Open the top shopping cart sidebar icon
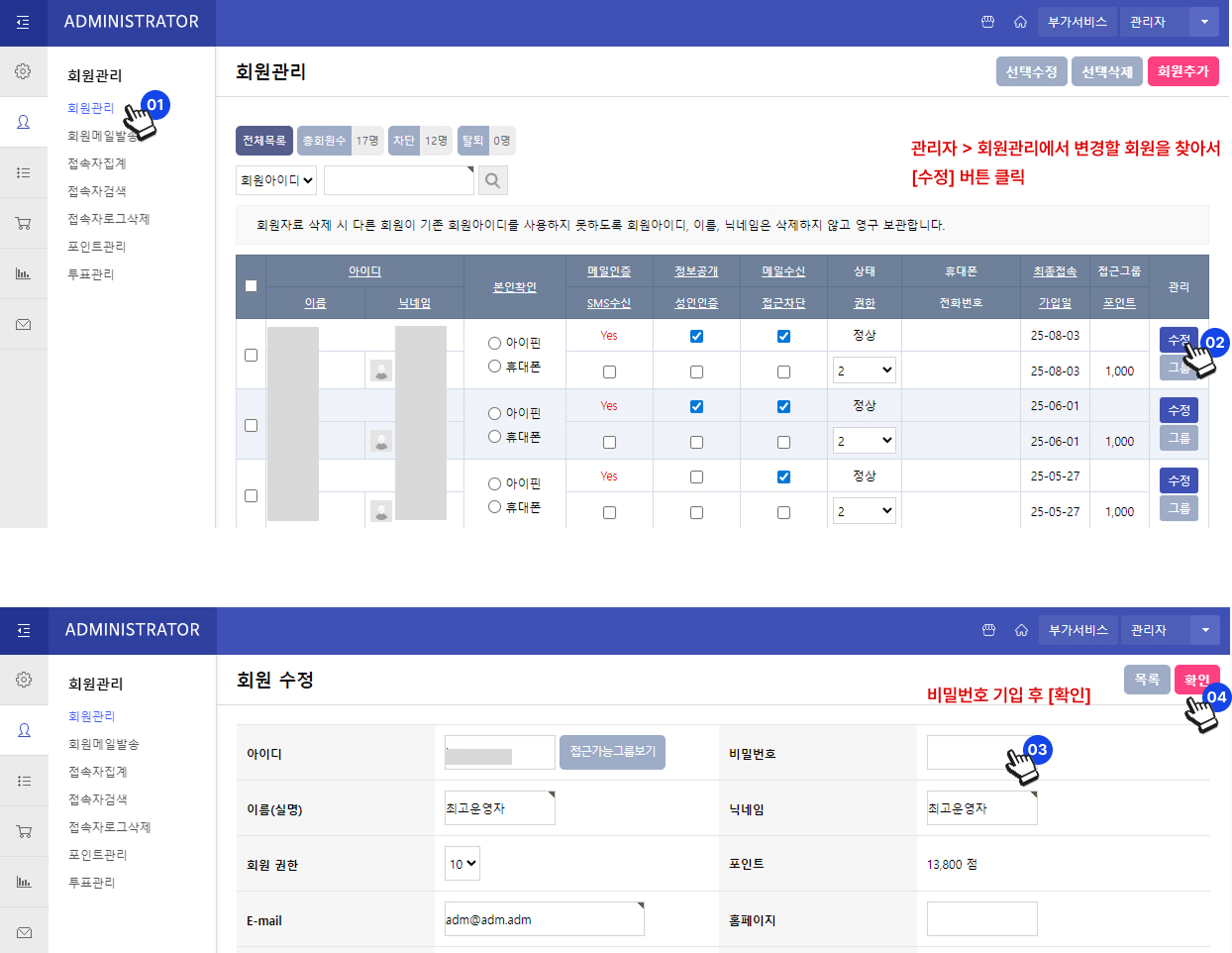Viewport: 1232px width, 953px height. pyautogui.click(x=23, y=223)
